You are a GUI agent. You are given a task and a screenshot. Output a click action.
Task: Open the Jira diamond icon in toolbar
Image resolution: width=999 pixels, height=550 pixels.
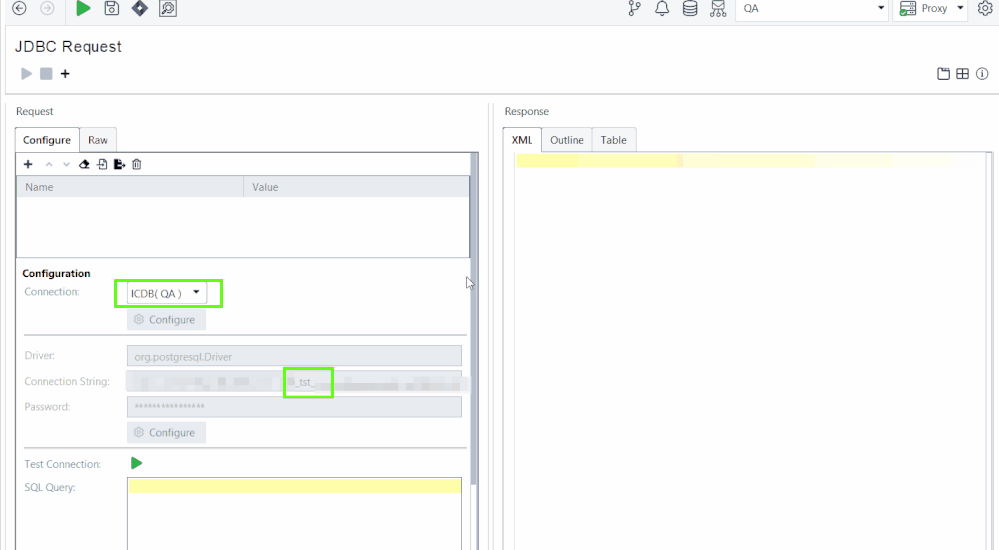point(140,8)
